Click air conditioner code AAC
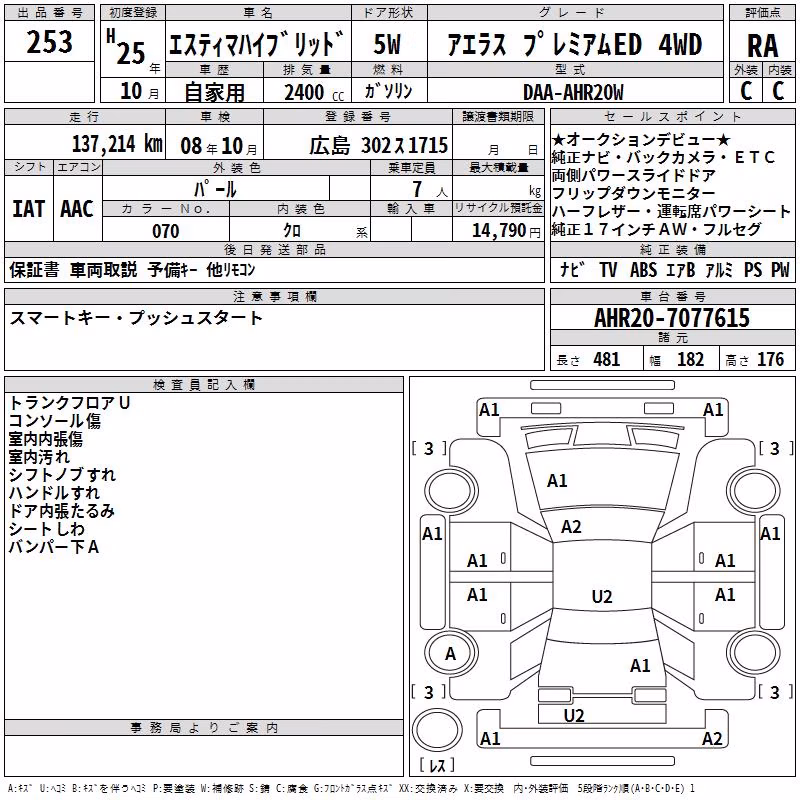The image size is (800, 800). [77, 209]
